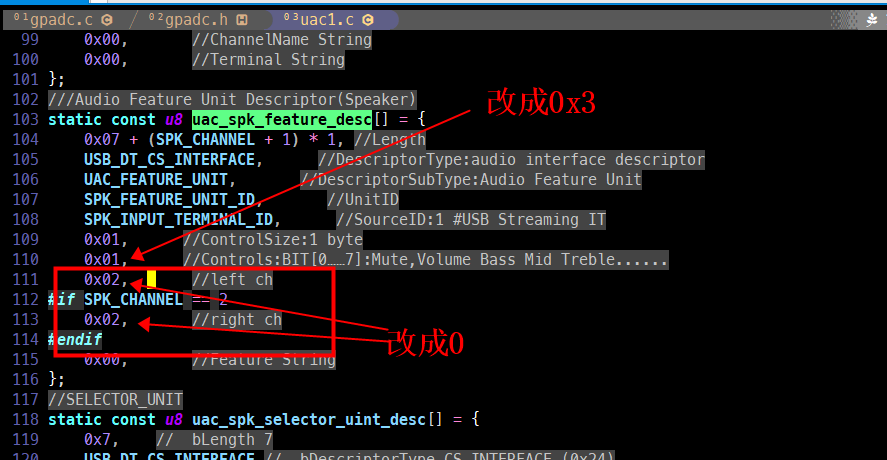Place cursor on '//Terminal String' comment
Screen dimensions: 887x460
(268, 59)
